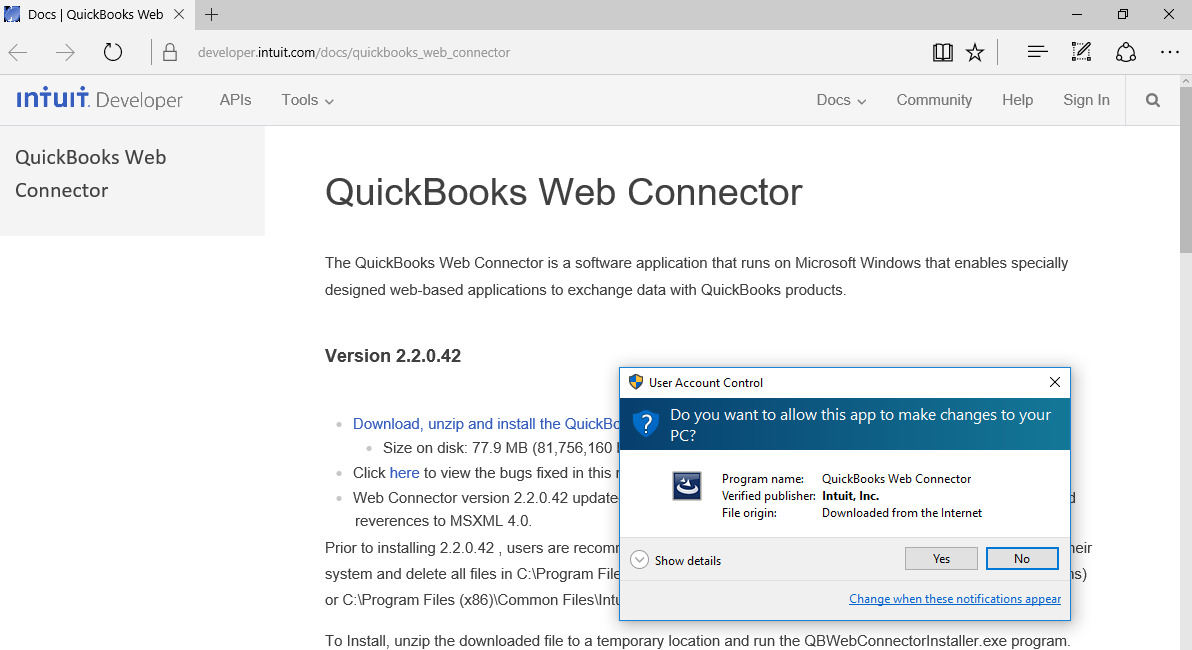Add the page to favorites via star icon
The image size is (1192, 650).
pyautogui.click(x=975, y=51)
